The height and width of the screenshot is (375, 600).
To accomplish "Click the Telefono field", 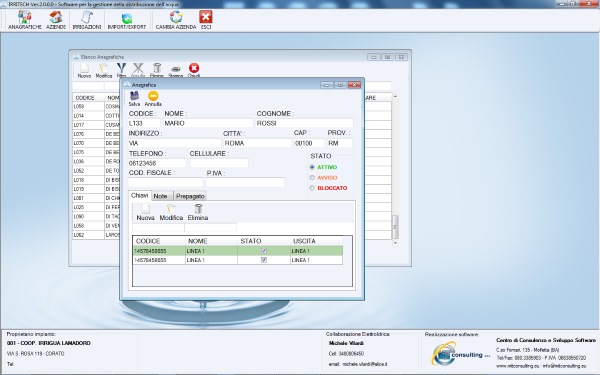I will point(157,163).
